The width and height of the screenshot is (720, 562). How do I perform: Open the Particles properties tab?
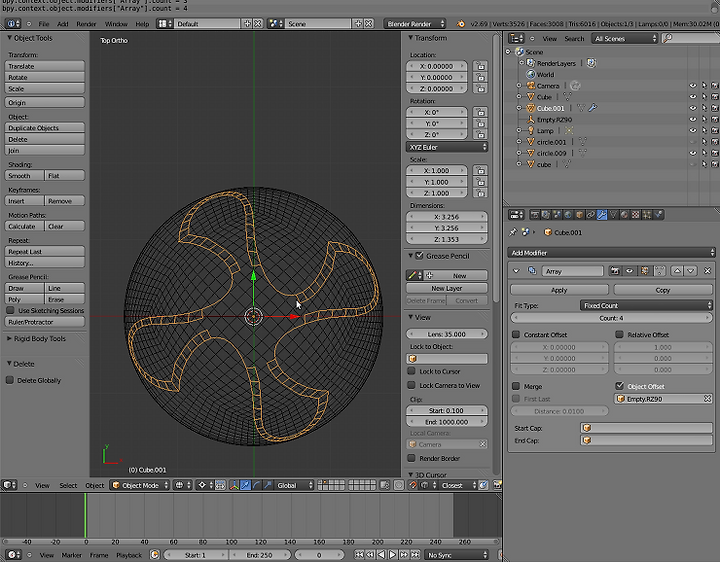(647, 214)
